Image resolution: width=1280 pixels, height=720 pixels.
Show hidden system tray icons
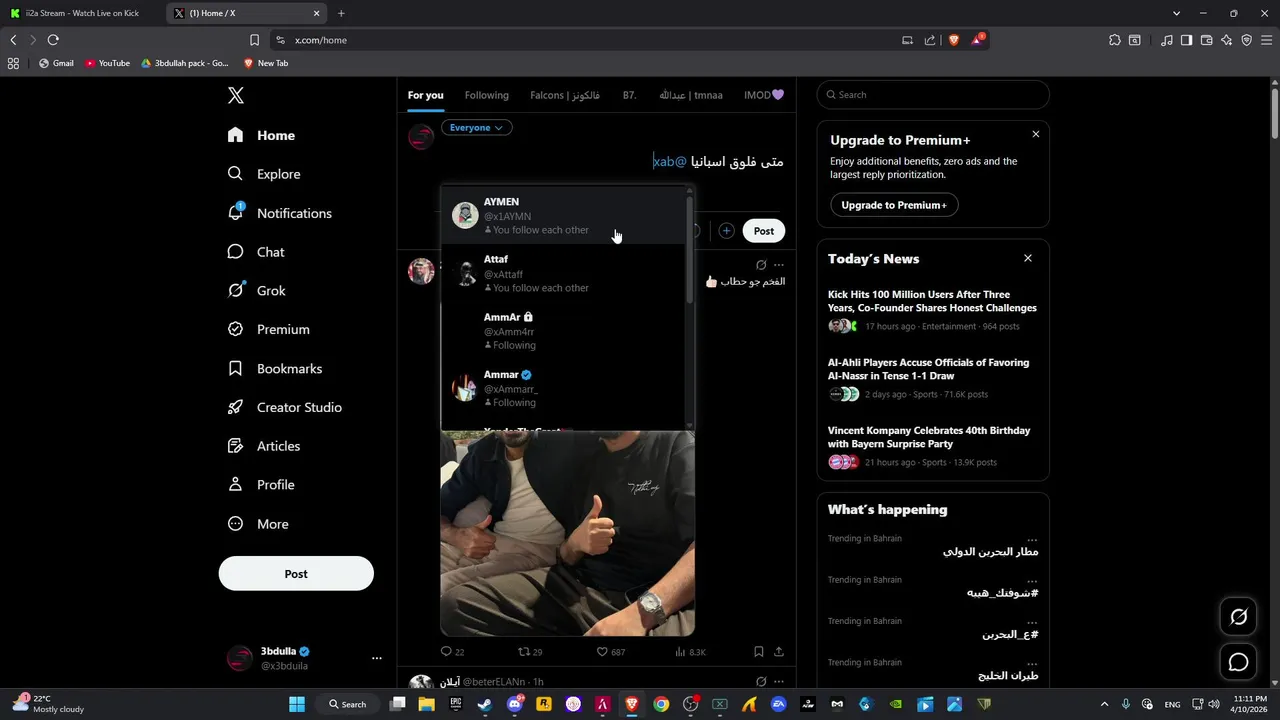(1104, 704)
